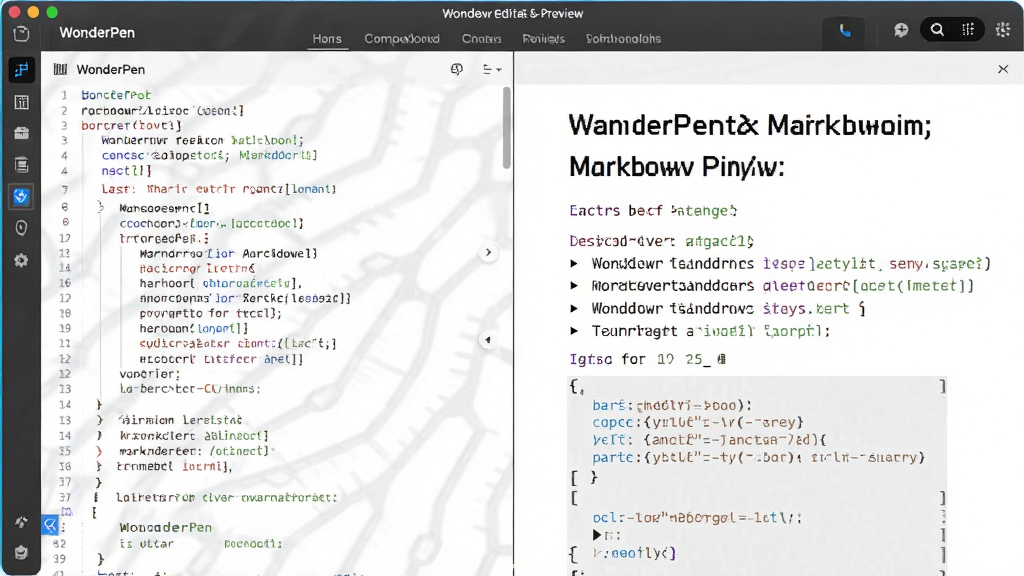Screen dimensions: 1024x576
Task: Expand the 'Moratevertsanddcars' preview item
Action: [x=574, y=286]
